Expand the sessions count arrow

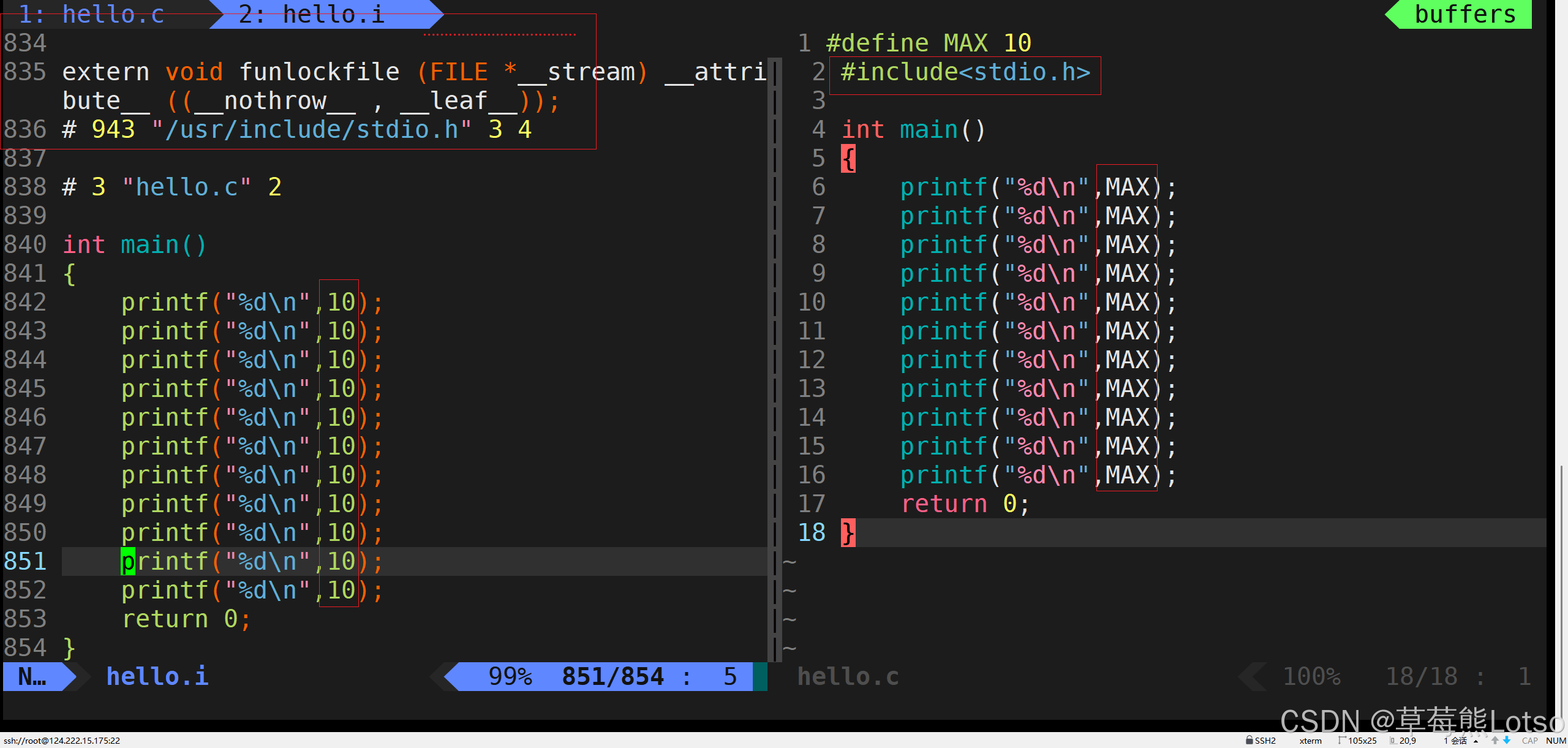tap(1476, 741)
